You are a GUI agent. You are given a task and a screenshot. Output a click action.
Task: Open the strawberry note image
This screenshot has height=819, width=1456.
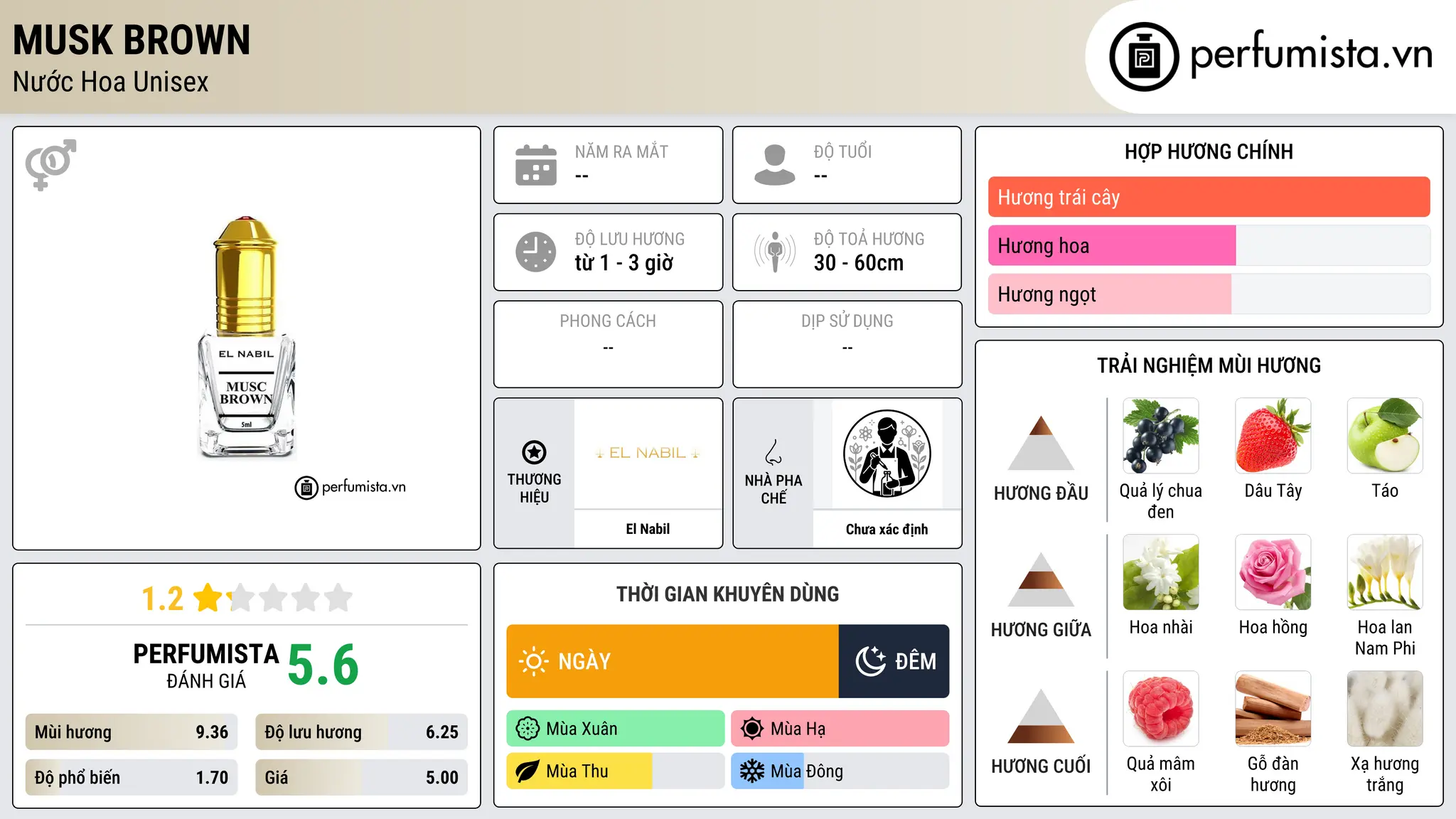coord(1273,436)
